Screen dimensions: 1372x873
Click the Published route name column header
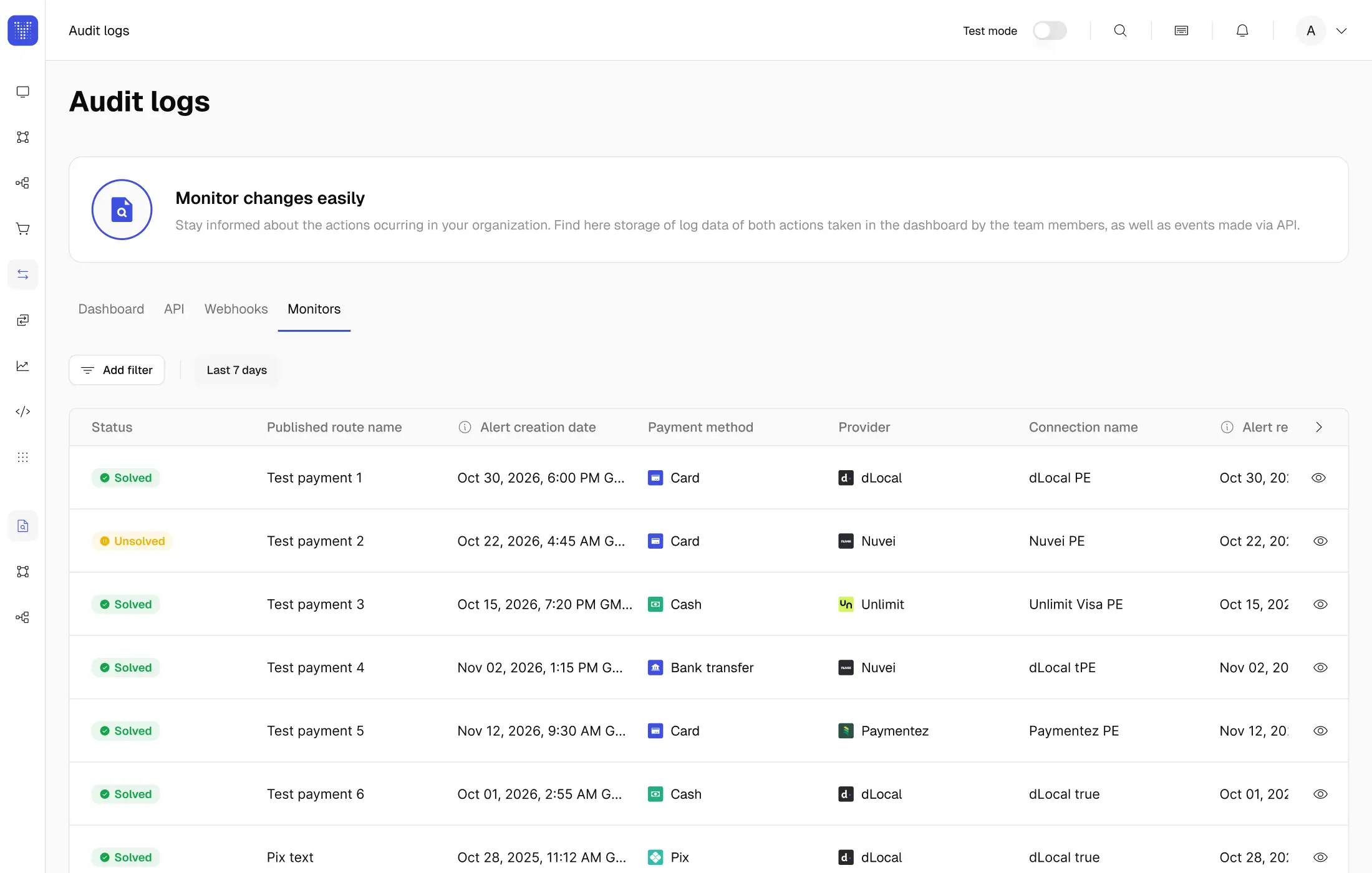(334, 427)
